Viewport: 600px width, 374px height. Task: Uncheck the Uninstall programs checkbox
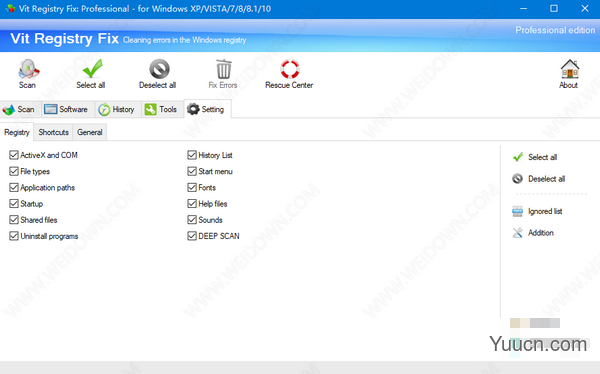pos(14,236)
